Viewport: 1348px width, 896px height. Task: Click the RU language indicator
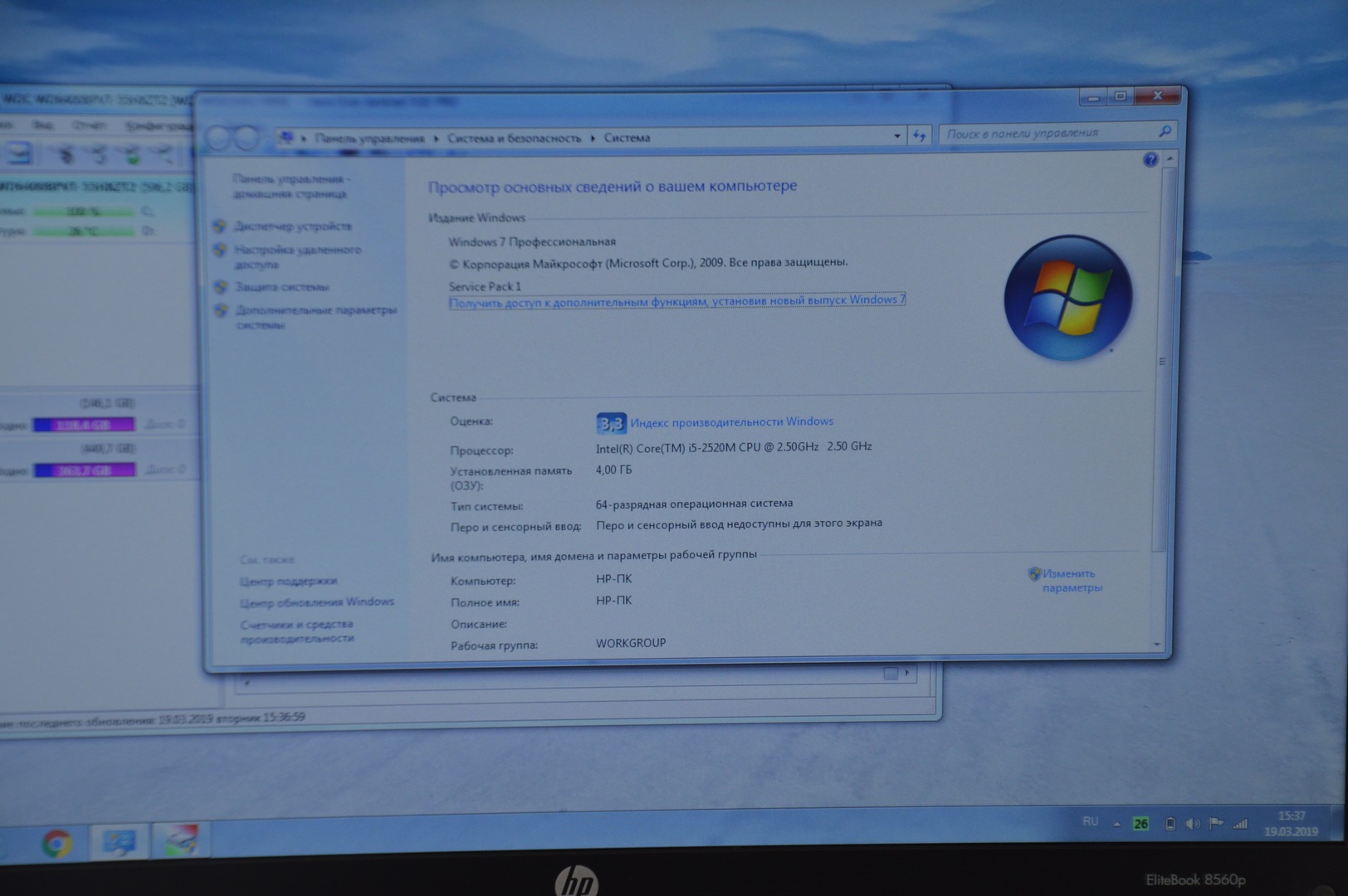click(x=1090, y=821)
